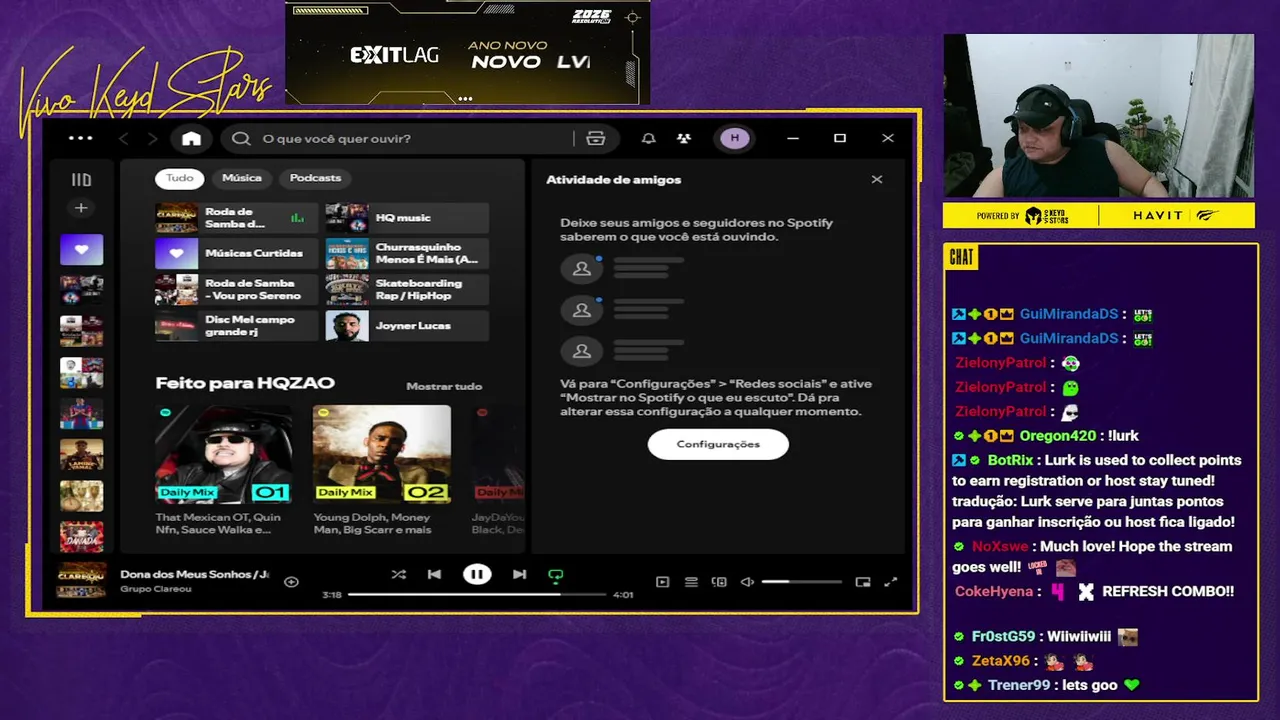Open the miniplayer
Screen dimensions: 1280x720
pyautogui.click(x=863, y=582)
